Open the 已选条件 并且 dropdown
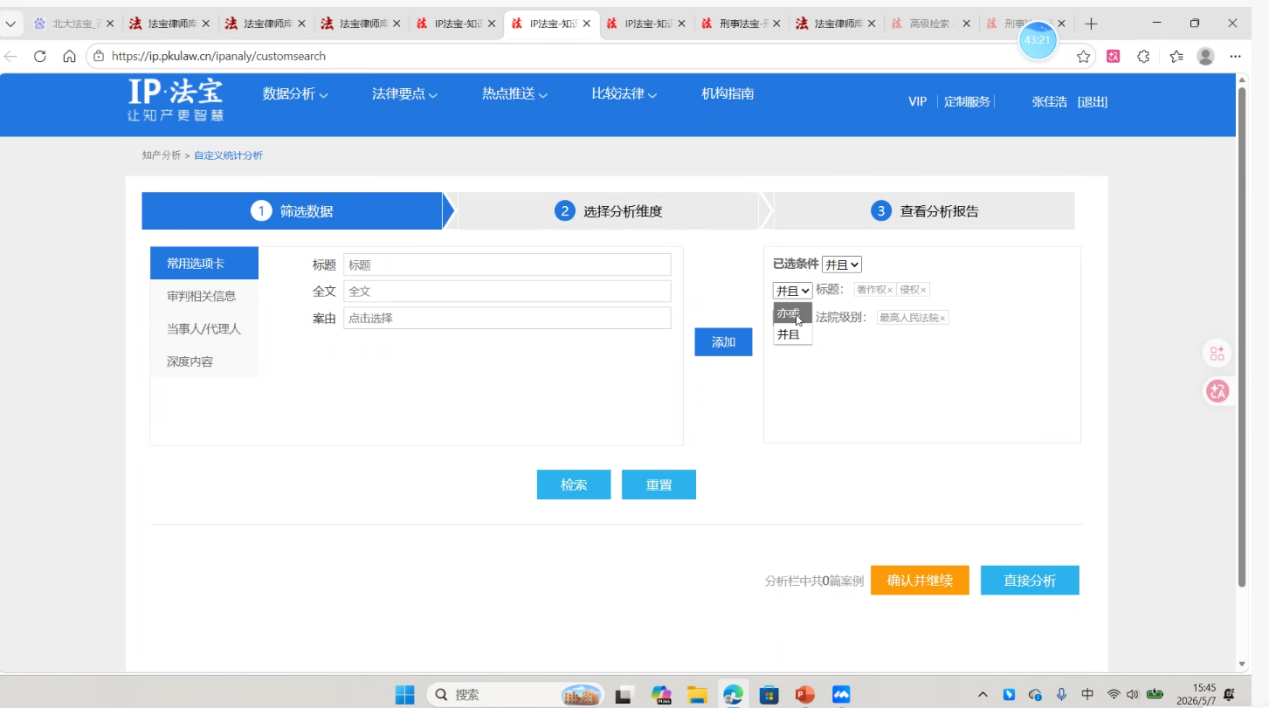 pos(842,264)
